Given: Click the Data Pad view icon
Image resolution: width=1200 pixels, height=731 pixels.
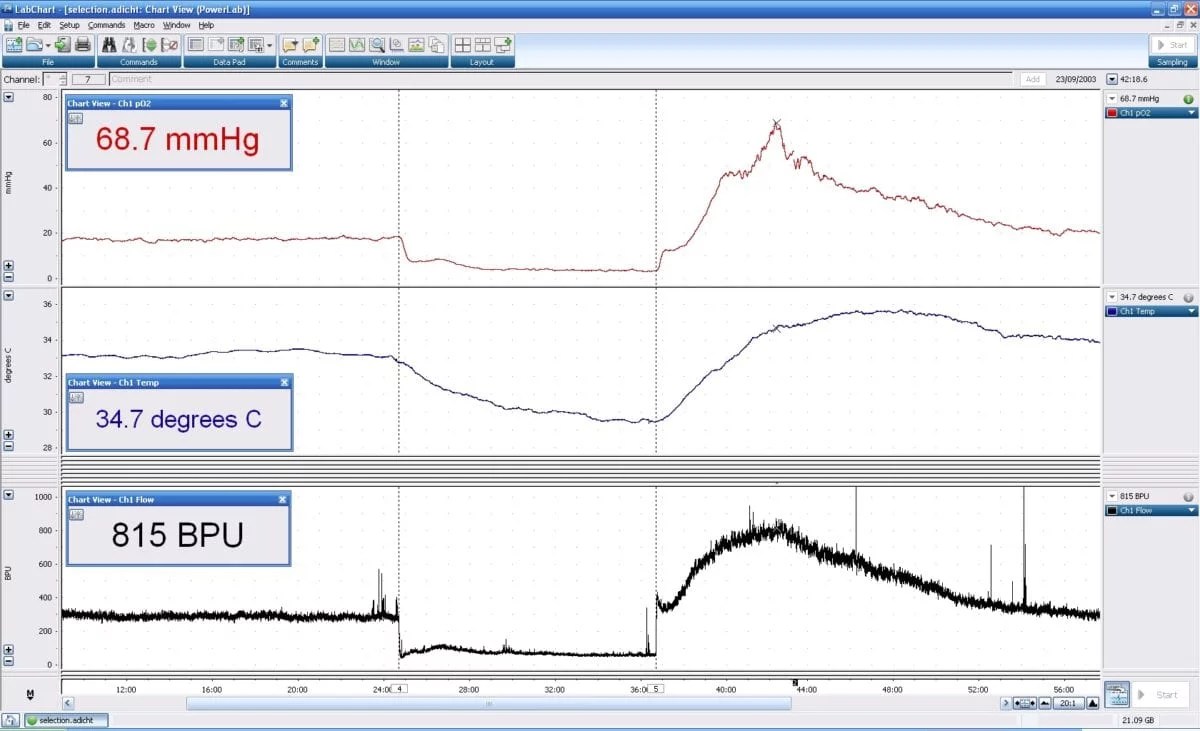Looking at the screenshot, I should coord(194,44).
